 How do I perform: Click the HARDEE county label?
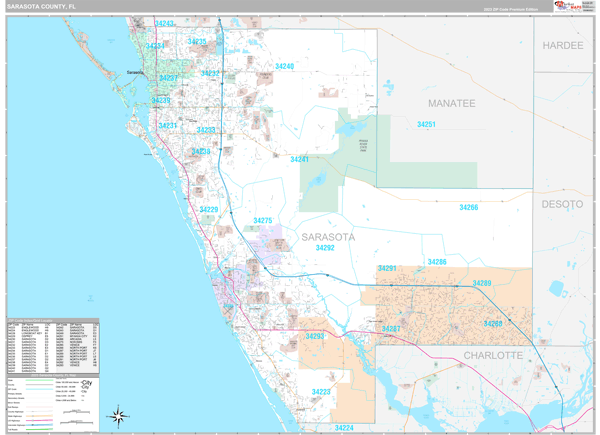pos(562,46)
